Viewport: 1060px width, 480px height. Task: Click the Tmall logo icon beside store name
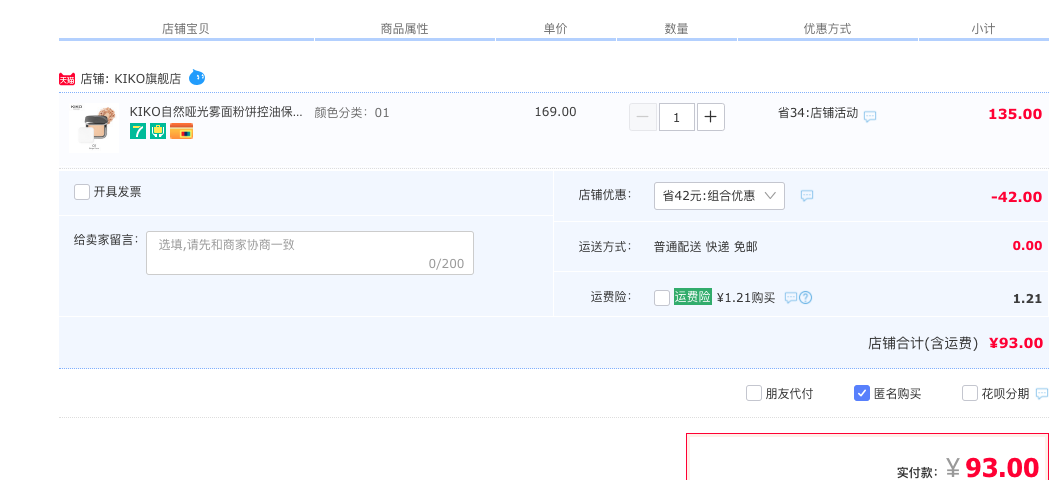click(x=67, y=79)
